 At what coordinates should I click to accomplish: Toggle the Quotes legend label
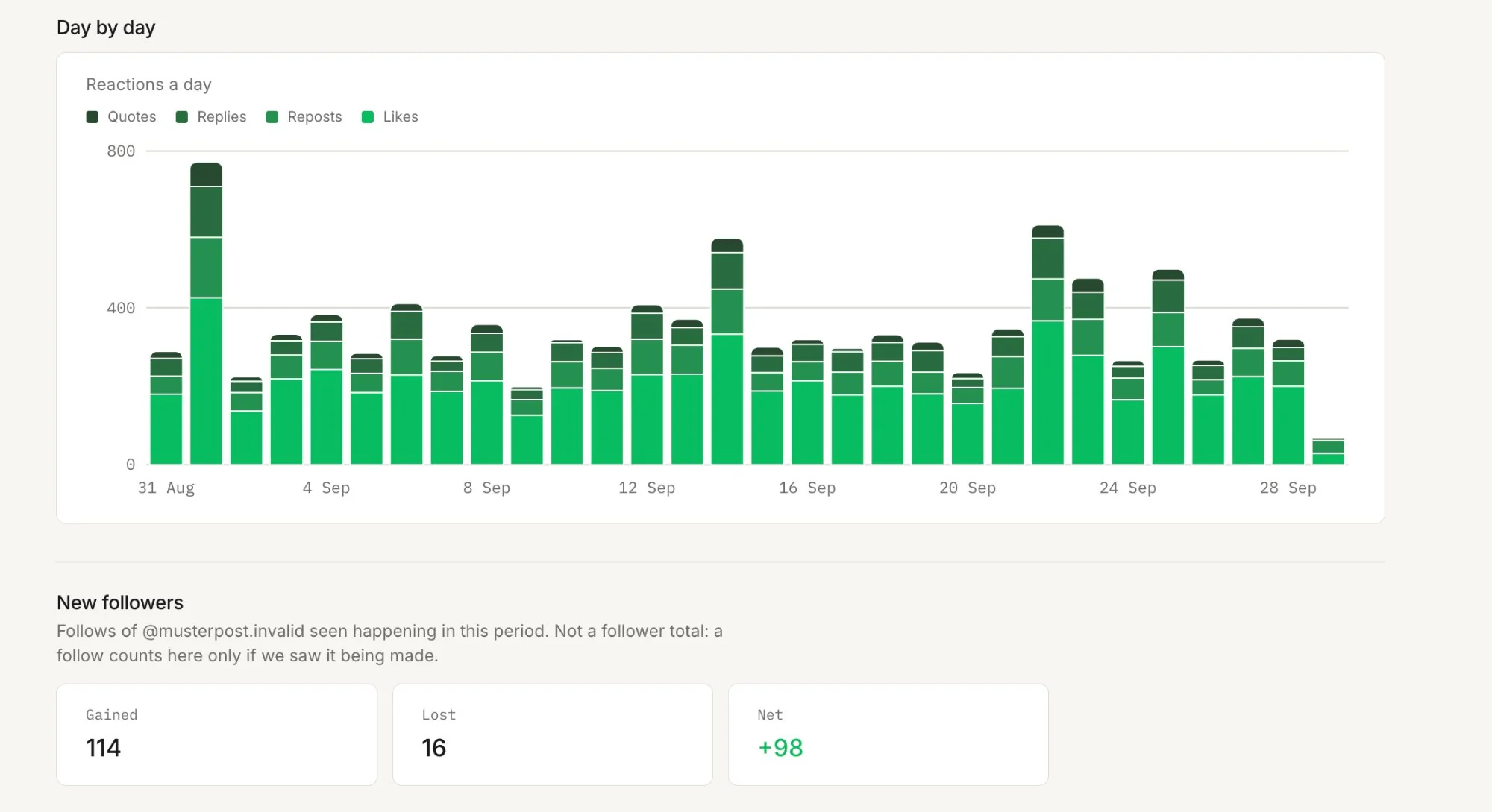pos(132,117)
